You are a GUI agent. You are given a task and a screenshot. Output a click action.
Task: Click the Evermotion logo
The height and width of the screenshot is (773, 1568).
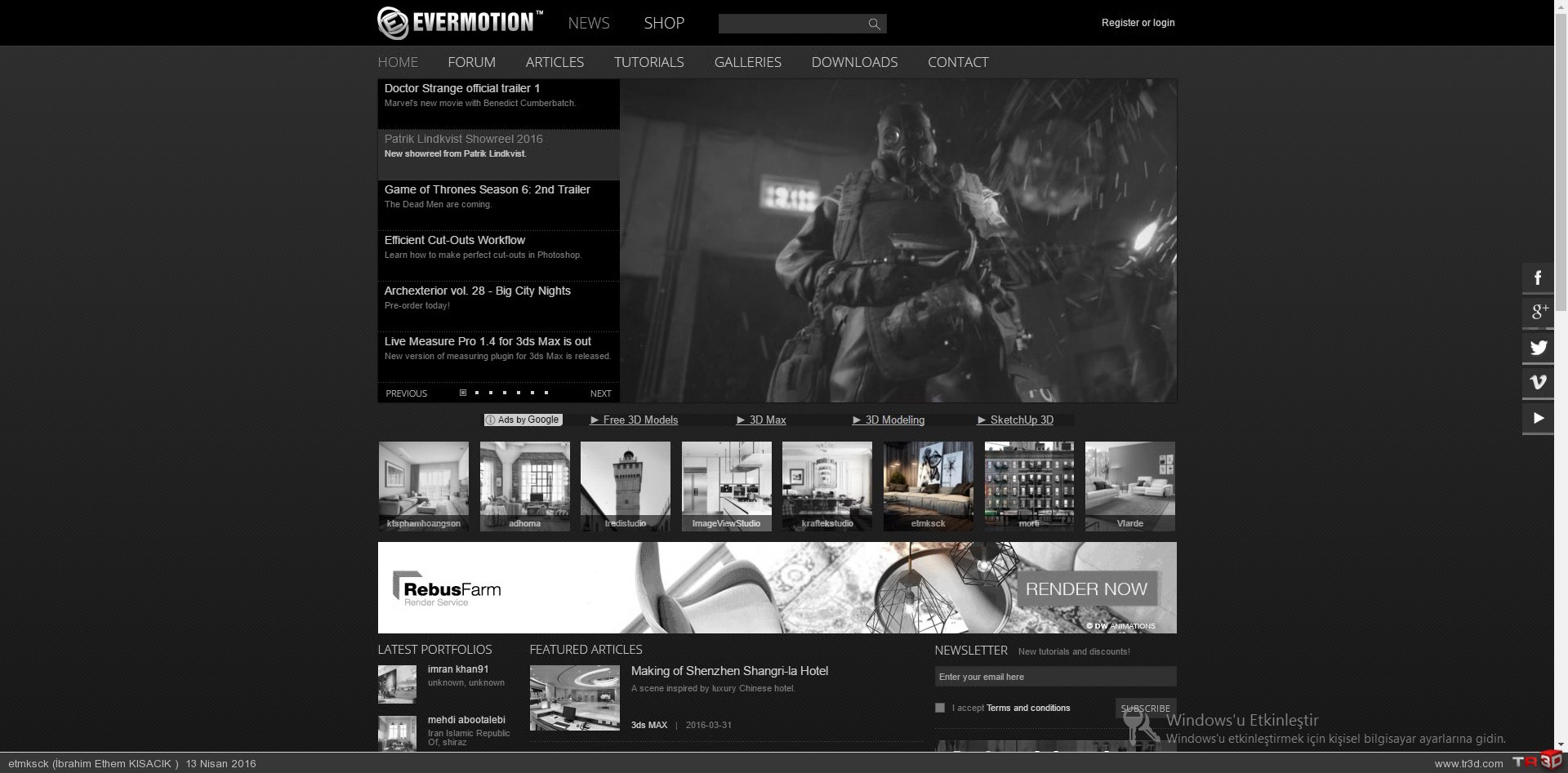coord(460,23)
